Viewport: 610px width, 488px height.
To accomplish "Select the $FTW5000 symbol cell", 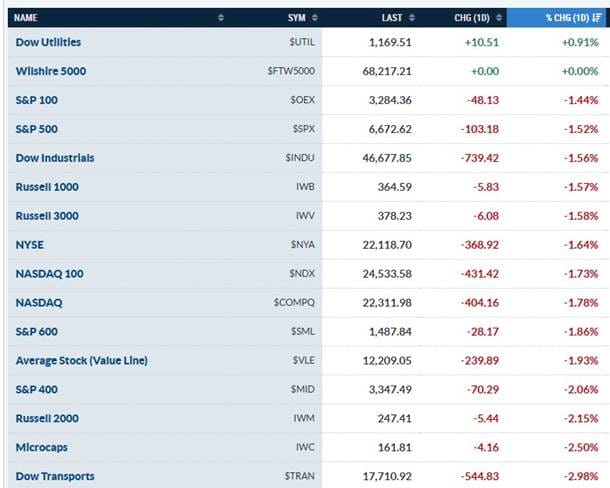I will pos(291,71).
